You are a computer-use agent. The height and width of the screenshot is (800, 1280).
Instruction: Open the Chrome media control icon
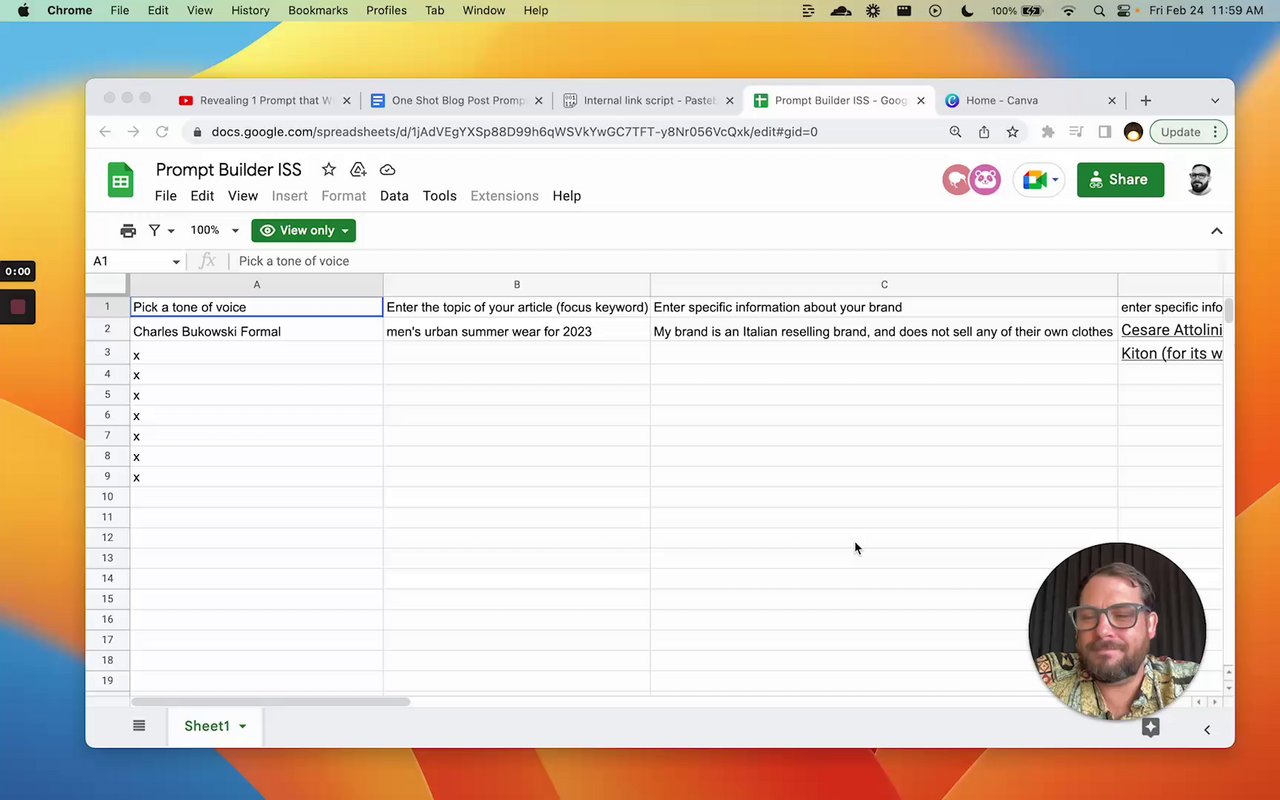click(x=1077, y=132)
